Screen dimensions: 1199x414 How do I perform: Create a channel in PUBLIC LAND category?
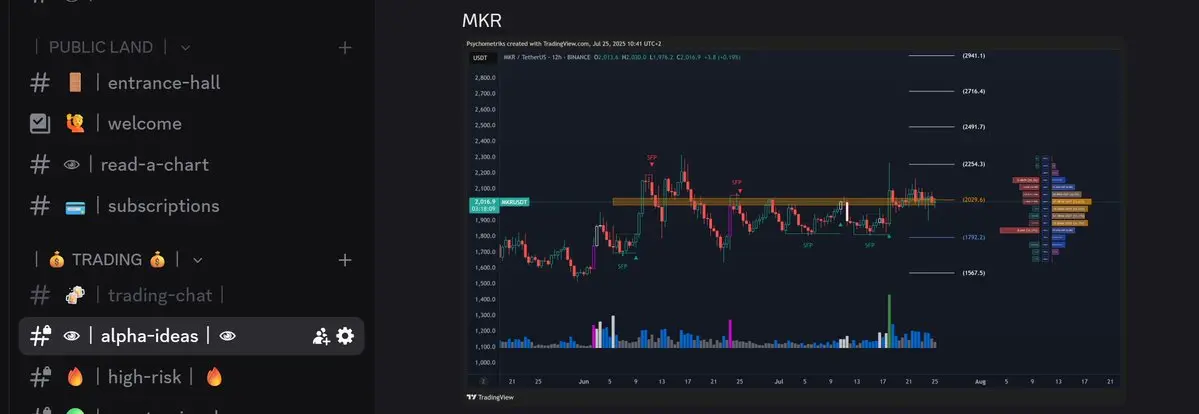[345, 47]
